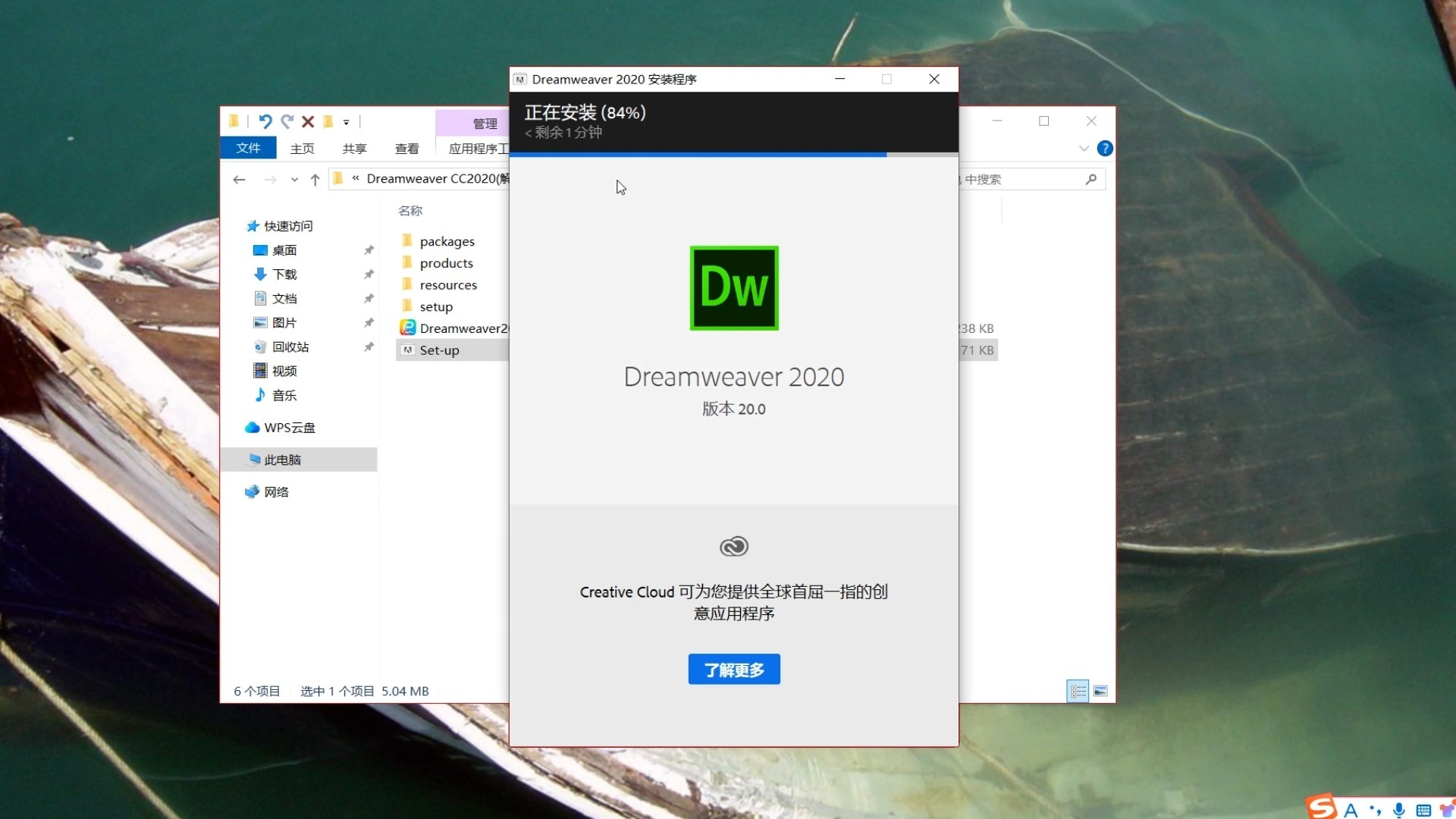Open the 应用程序工具 ribbon tab
The image size is (1456, 819).
pyautogui.click(x=479, y=149)
